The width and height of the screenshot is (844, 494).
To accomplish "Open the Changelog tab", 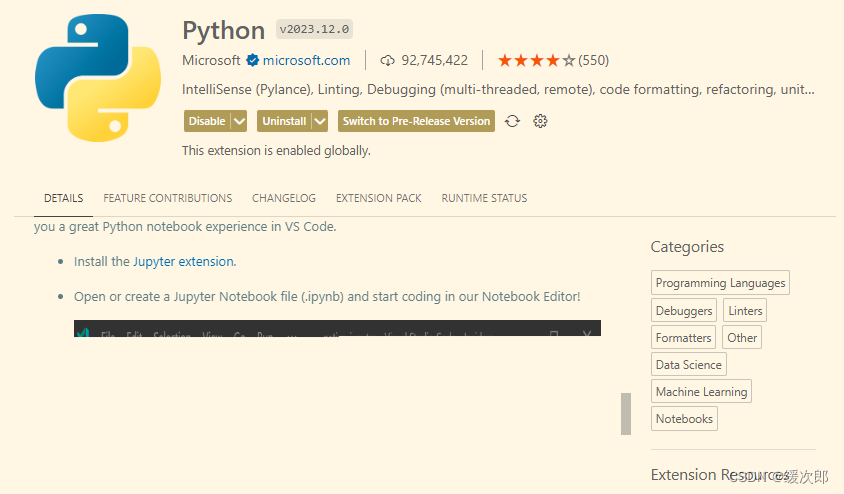I will pos(284,198).
